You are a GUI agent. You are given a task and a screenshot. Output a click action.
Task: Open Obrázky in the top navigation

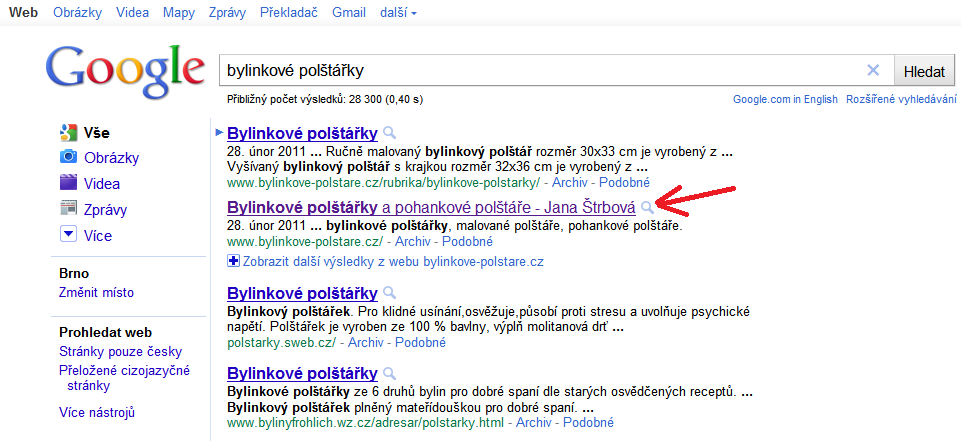point(77,12)
